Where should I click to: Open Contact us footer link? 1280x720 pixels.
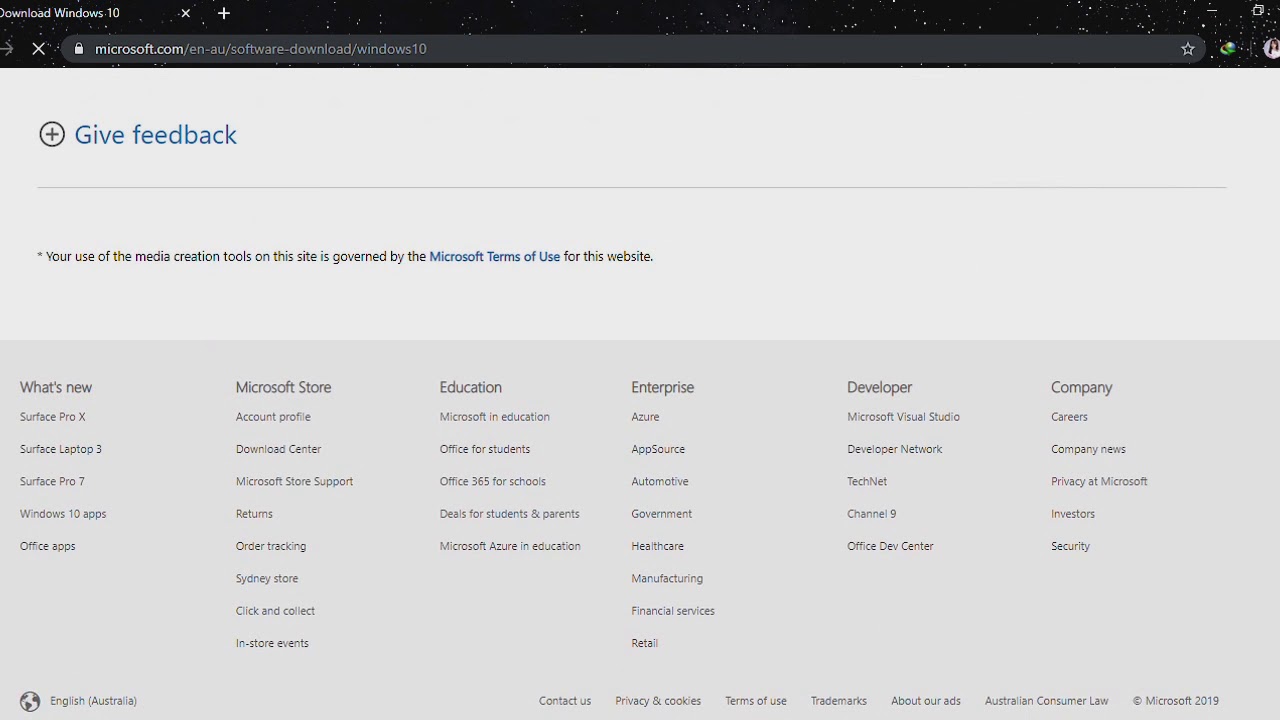click(565, 701)
